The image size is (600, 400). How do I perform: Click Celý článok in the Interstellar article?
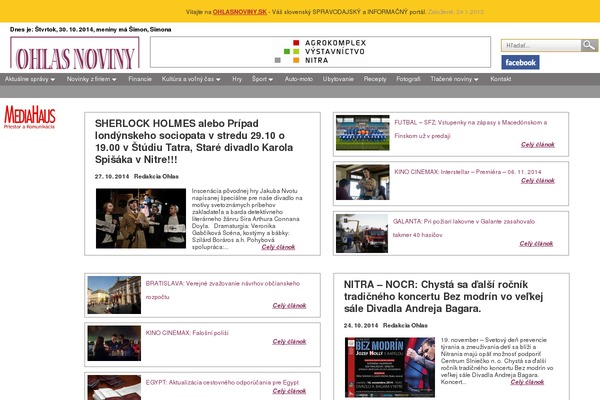[538, 181]
